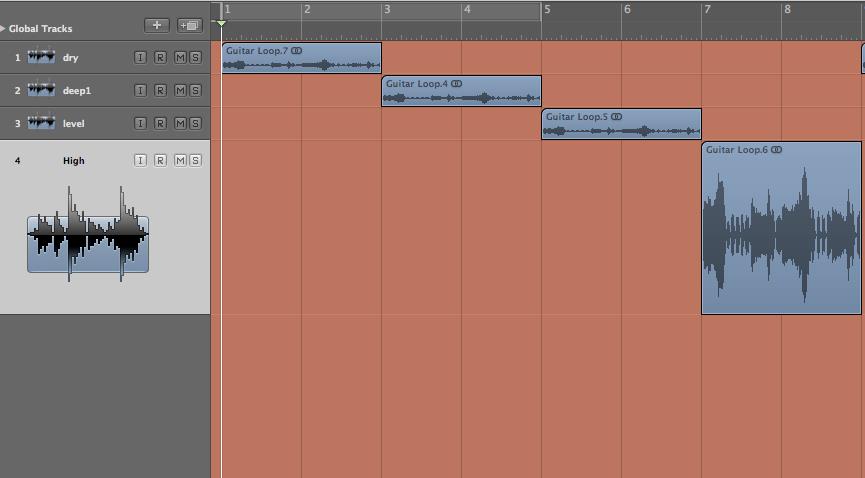Click bar 5 in the timeline ruler

coord(546,10)
